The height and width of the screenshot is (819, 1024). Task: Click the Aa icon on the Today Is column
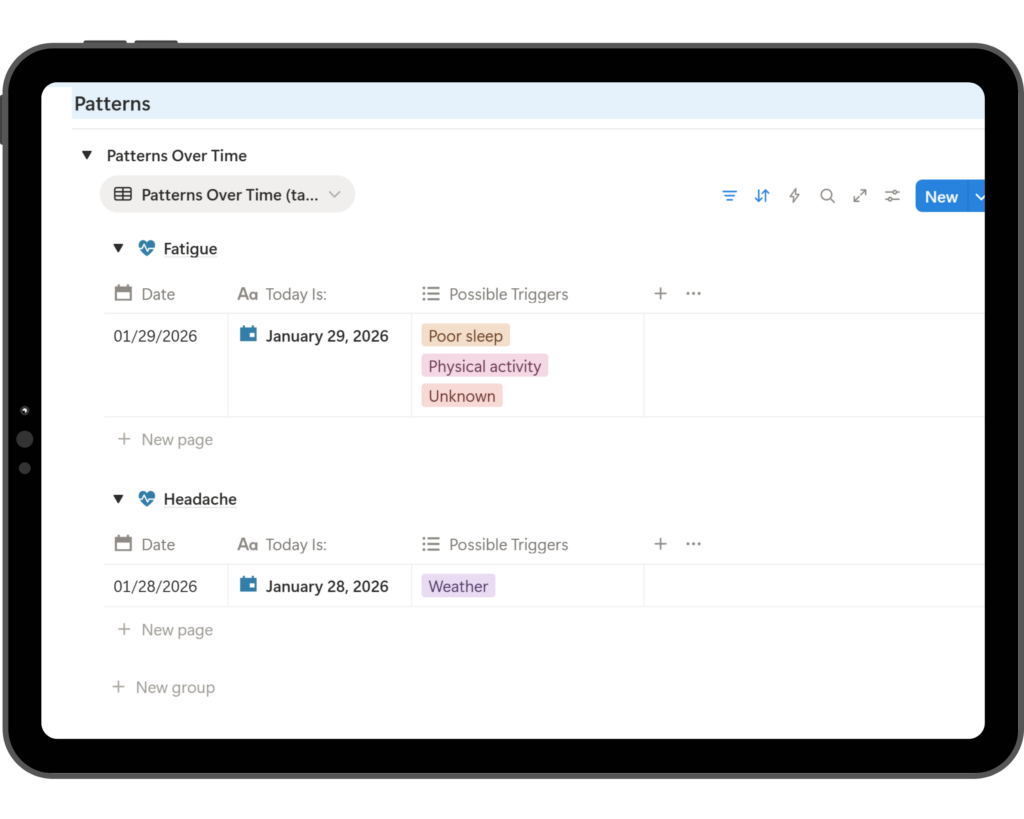pyautogui.click(x=247, y=293)
